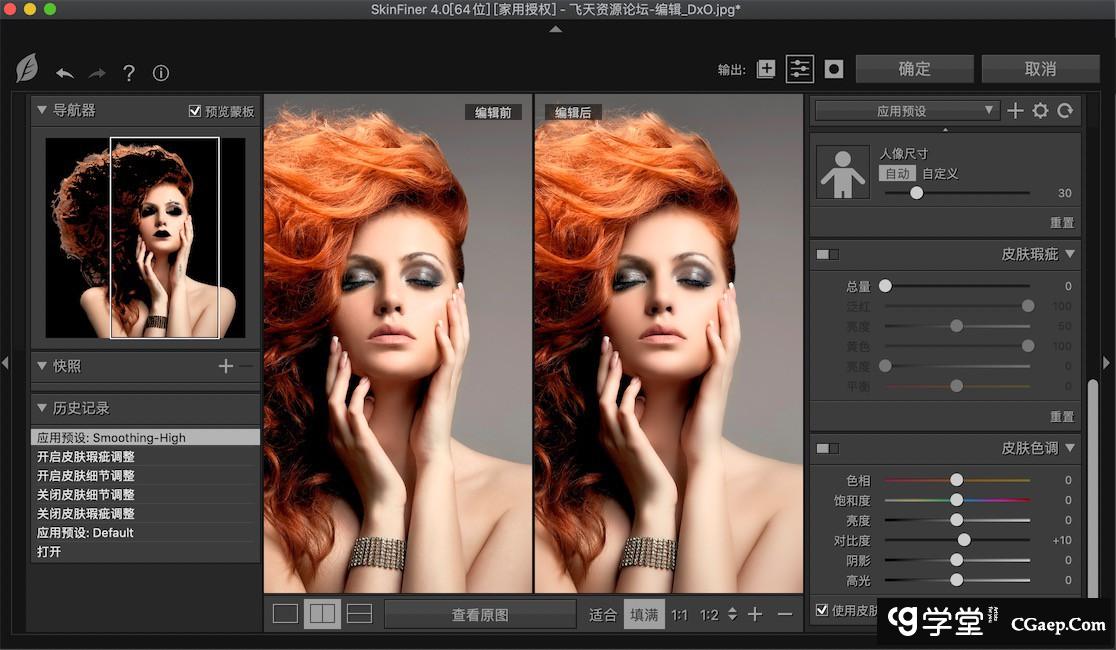Viewport: 1116px width, 650px height.
Task: Uncheck the 预览蒙板 checkbox
Action: (195, 111)
